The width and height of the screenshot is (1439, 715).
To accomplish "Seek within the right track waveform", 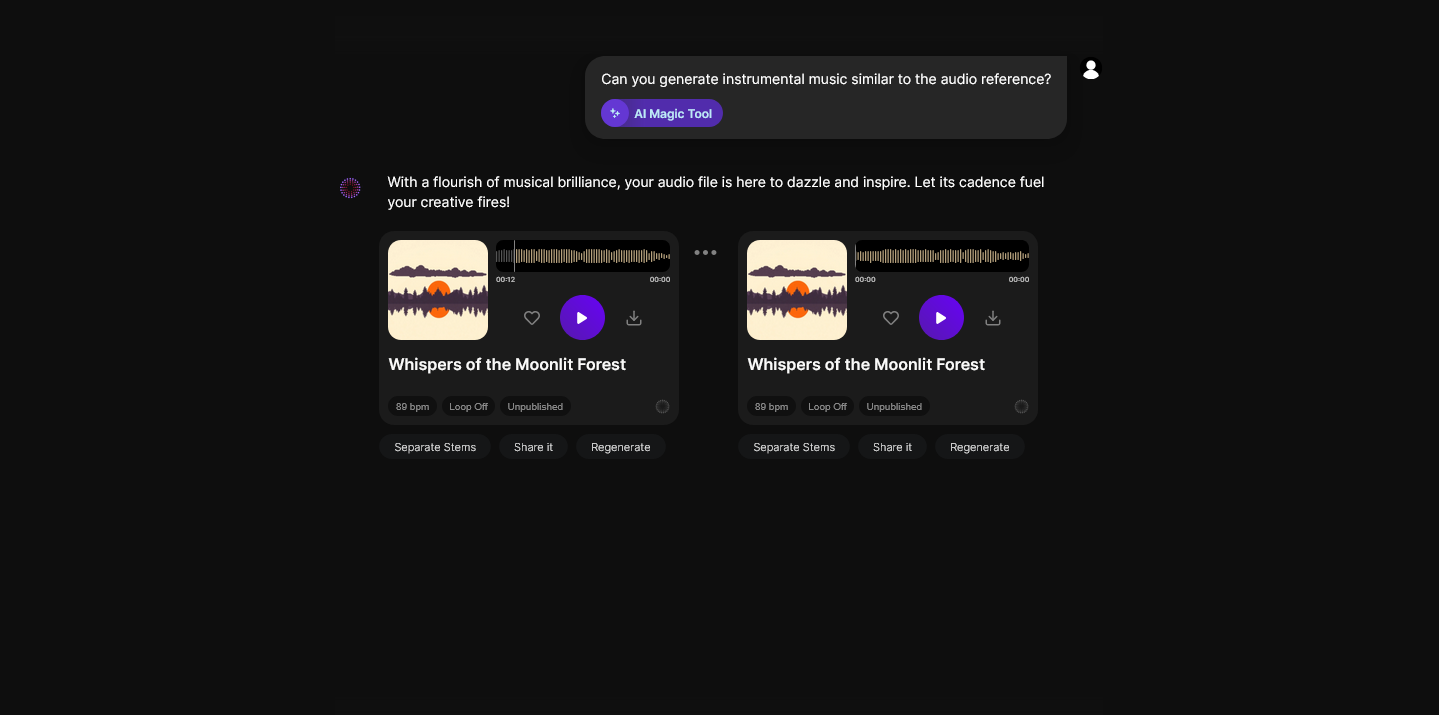I will pos(942,256).
